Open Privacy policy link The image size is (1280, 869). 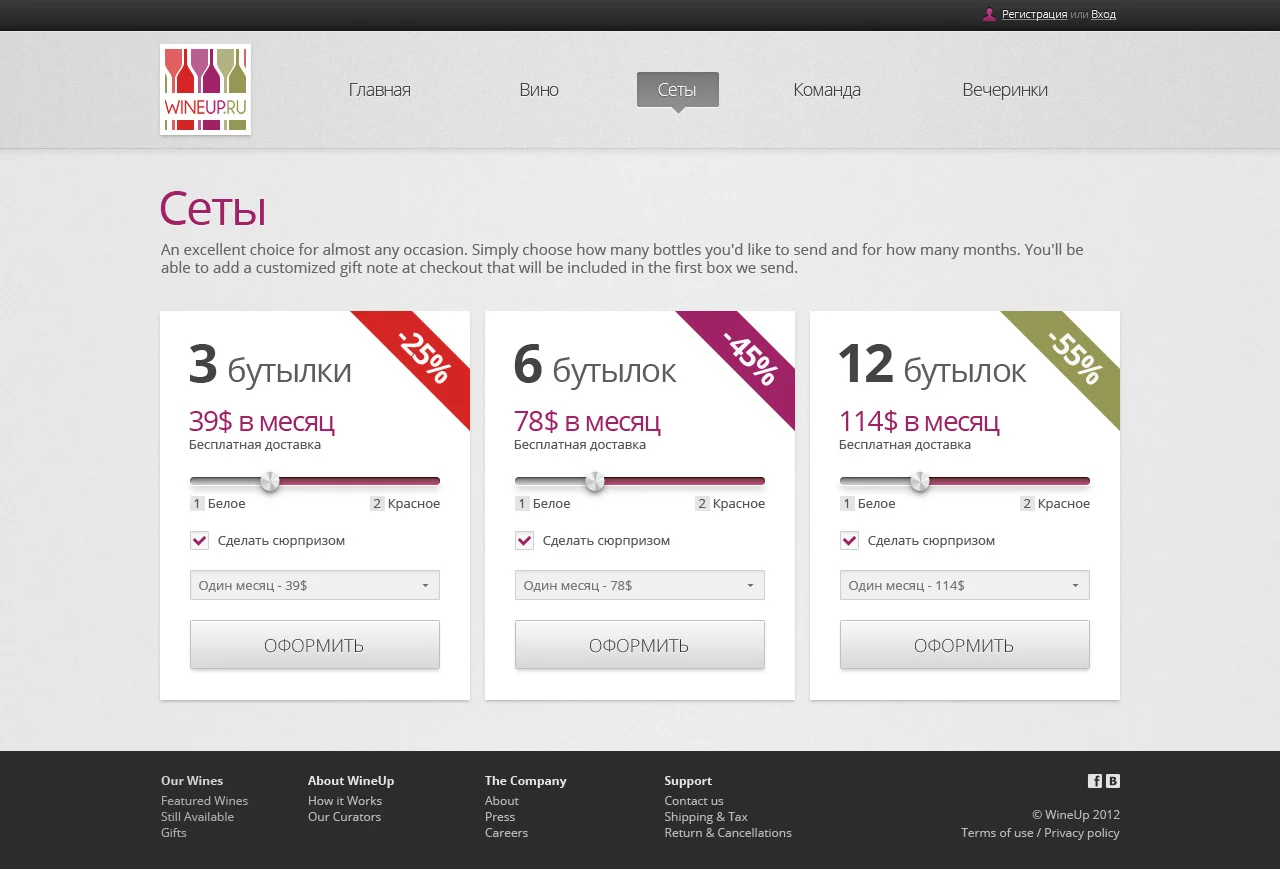1082,833
